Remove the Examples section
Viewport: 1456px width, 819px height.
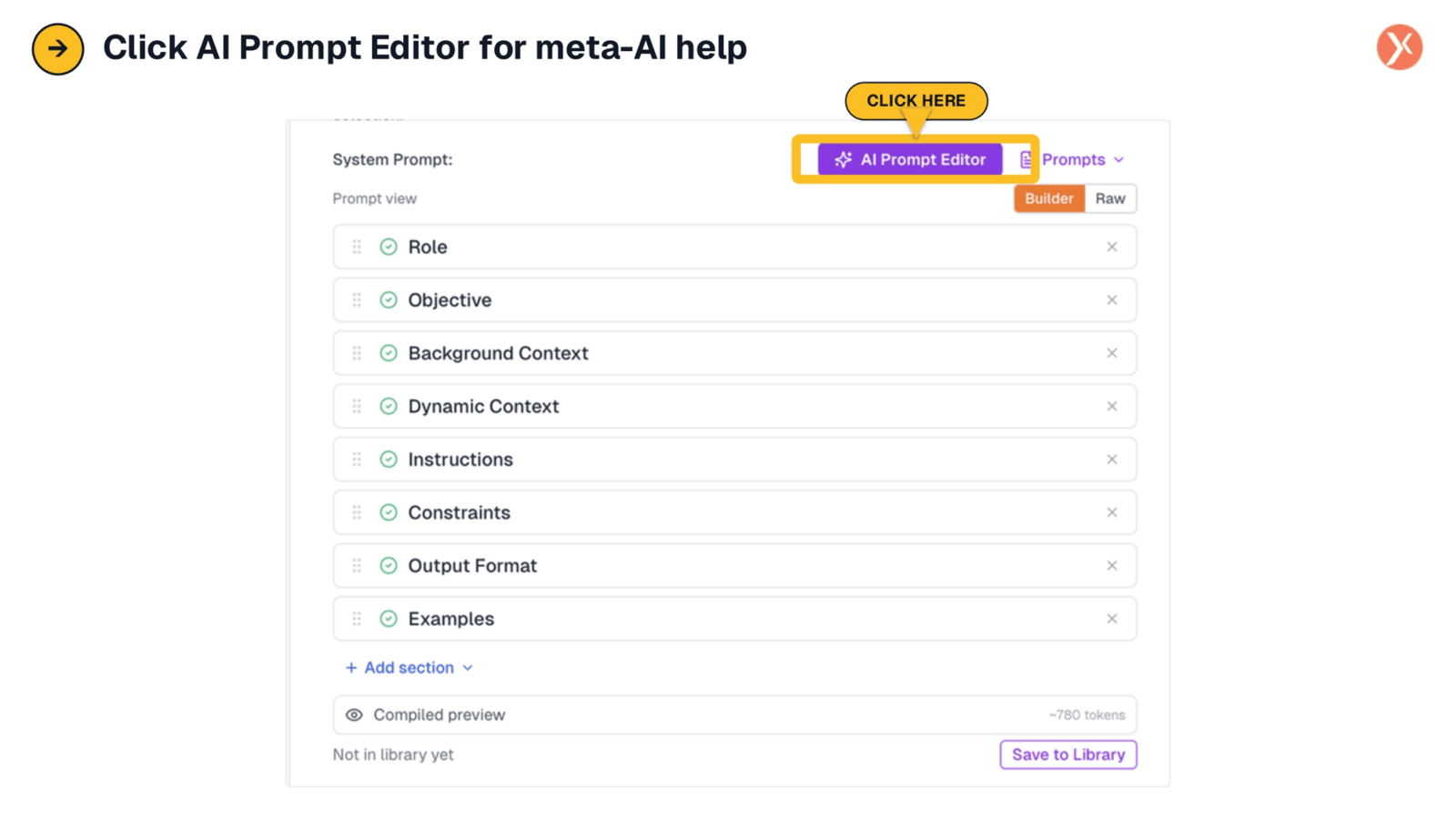pos(1112,619)
